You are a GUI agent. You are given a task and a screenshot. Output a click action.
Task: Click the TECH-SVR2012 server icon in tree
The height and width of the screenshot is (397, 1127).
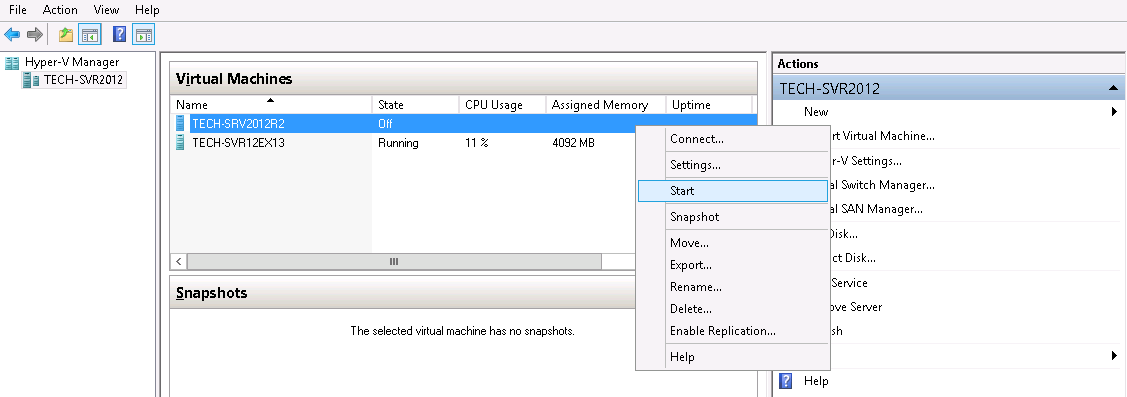tap(31, 80)
